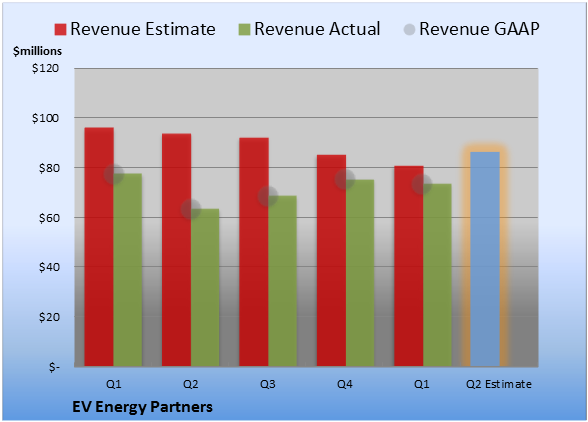Click the '$60' y-axis value
This screenshot has height=422, width=588.
(49, 218)
